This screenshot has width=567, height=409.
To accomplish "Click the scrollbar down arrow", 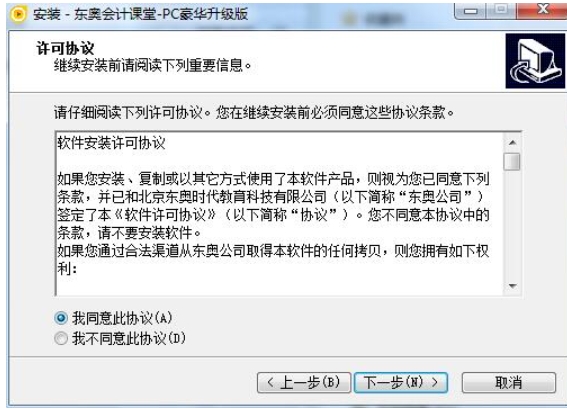I will click(512, 286).
